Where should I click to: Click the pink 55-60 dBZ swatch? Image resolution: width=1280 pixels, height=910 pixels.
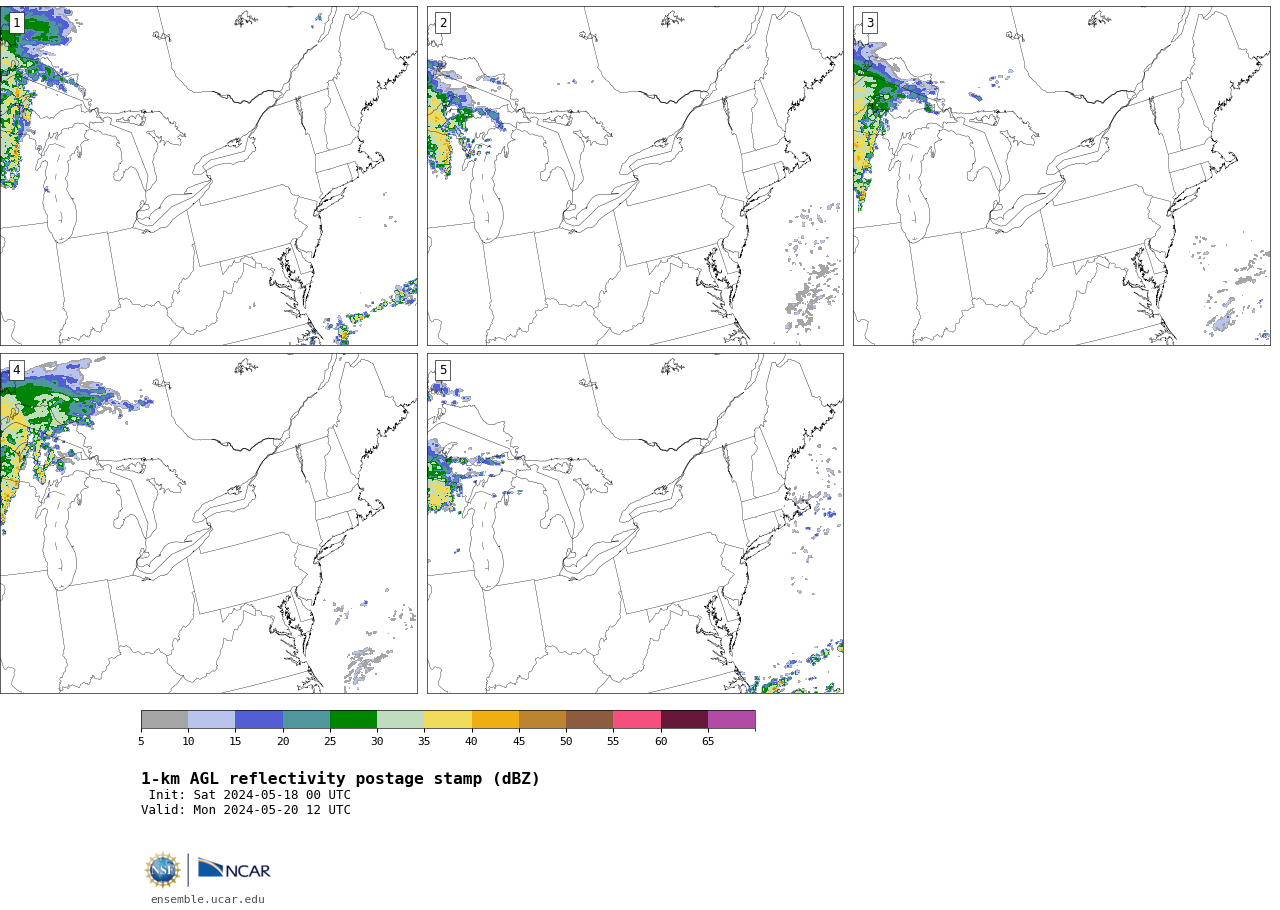[x=637, y=720]
